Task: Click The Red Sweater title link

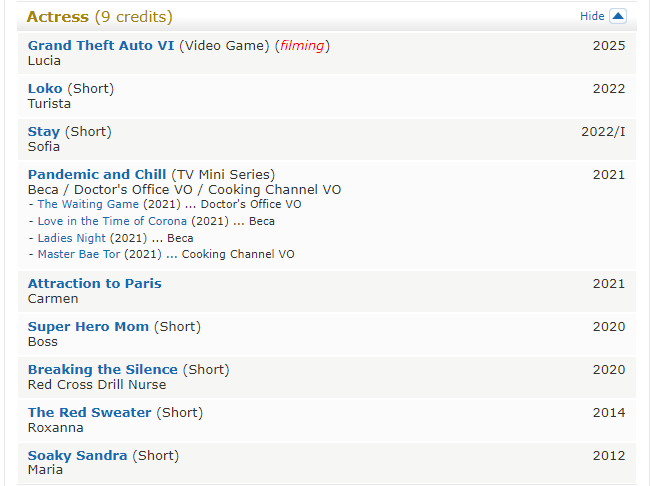Action: tap(90, 412)
